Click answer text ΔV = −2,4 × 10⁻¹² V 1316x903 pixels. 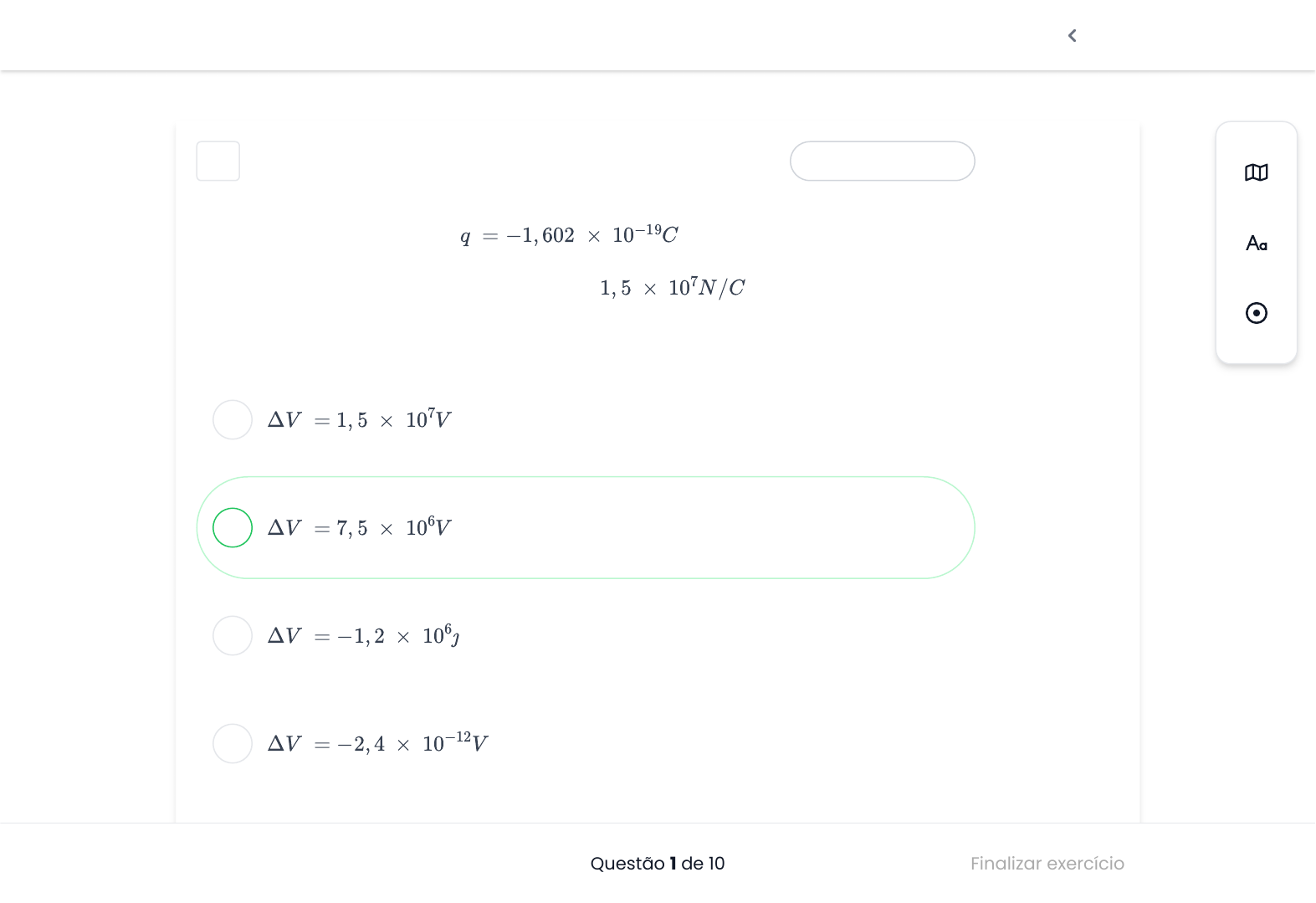(377, 743)
